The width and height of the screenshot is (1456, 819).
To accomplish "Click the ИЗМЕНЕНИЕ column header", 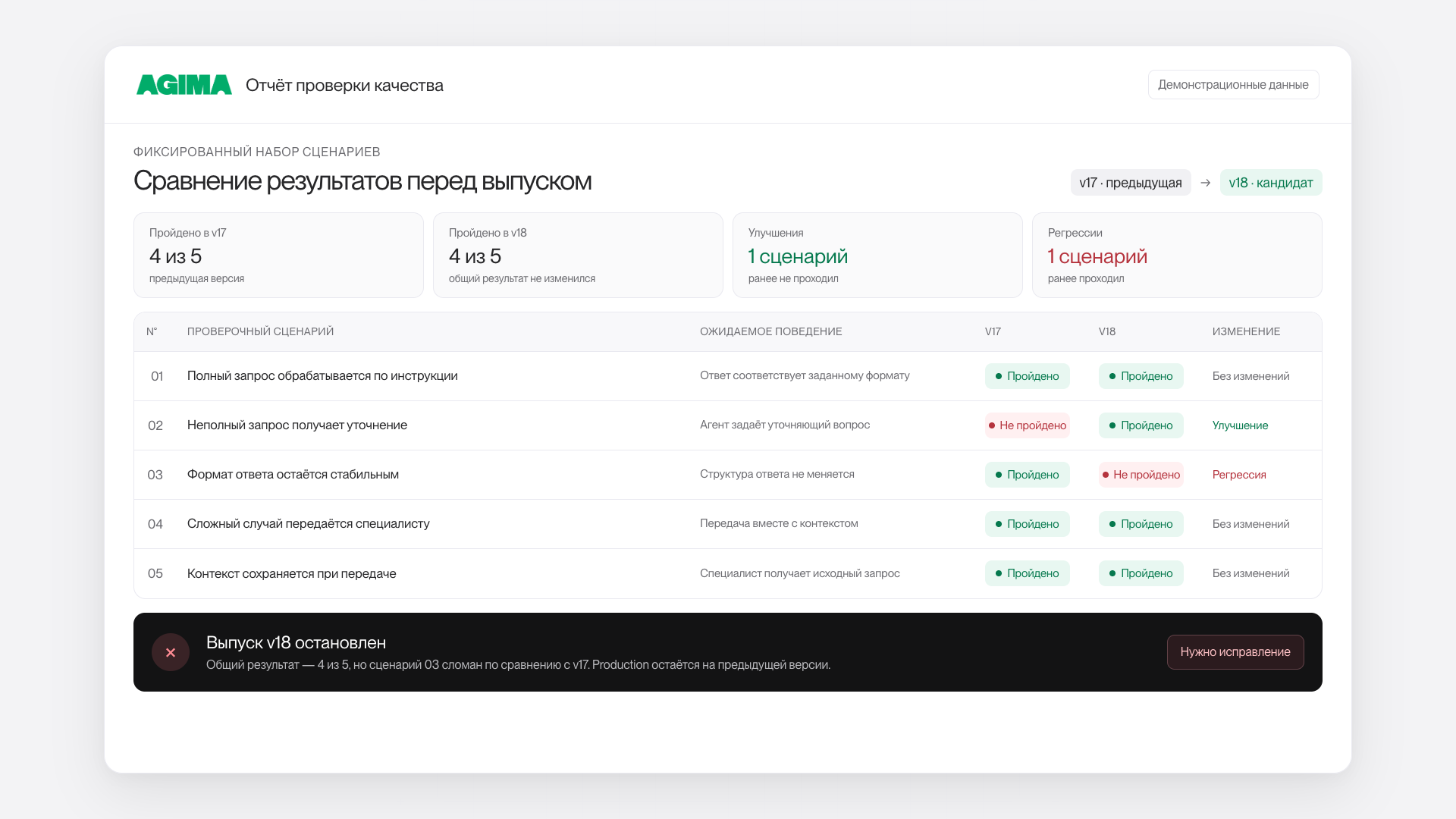I will (x=1246, y=331).
